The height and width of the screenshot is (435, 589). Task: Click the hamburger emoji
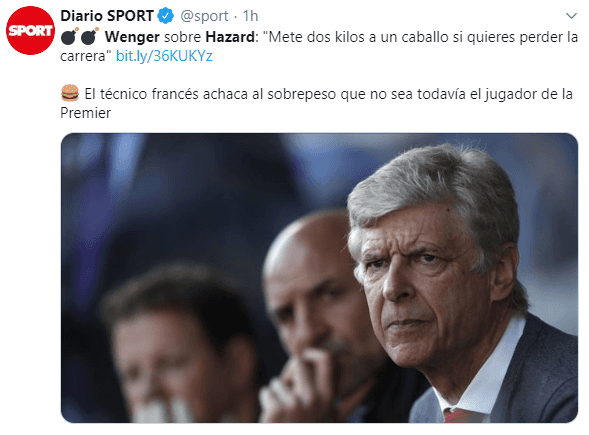tap(70, 93)
